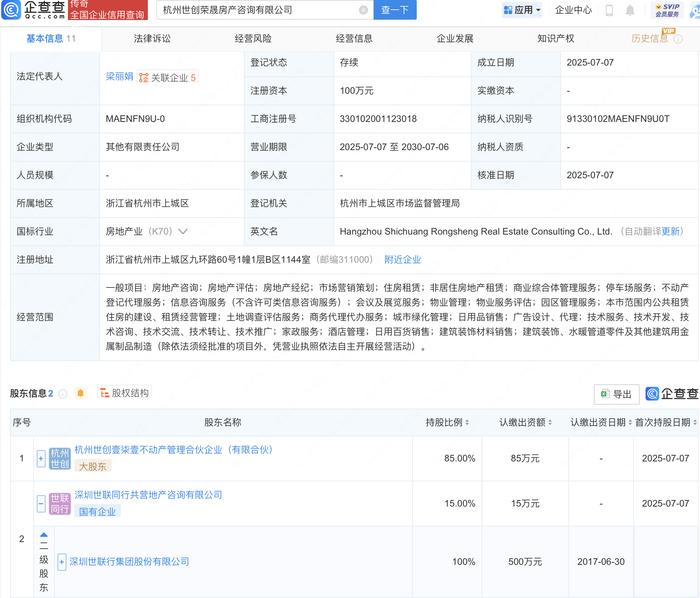700x598 pixels.
Task: Click 导出 export button
Action: [x=617, y=394]
